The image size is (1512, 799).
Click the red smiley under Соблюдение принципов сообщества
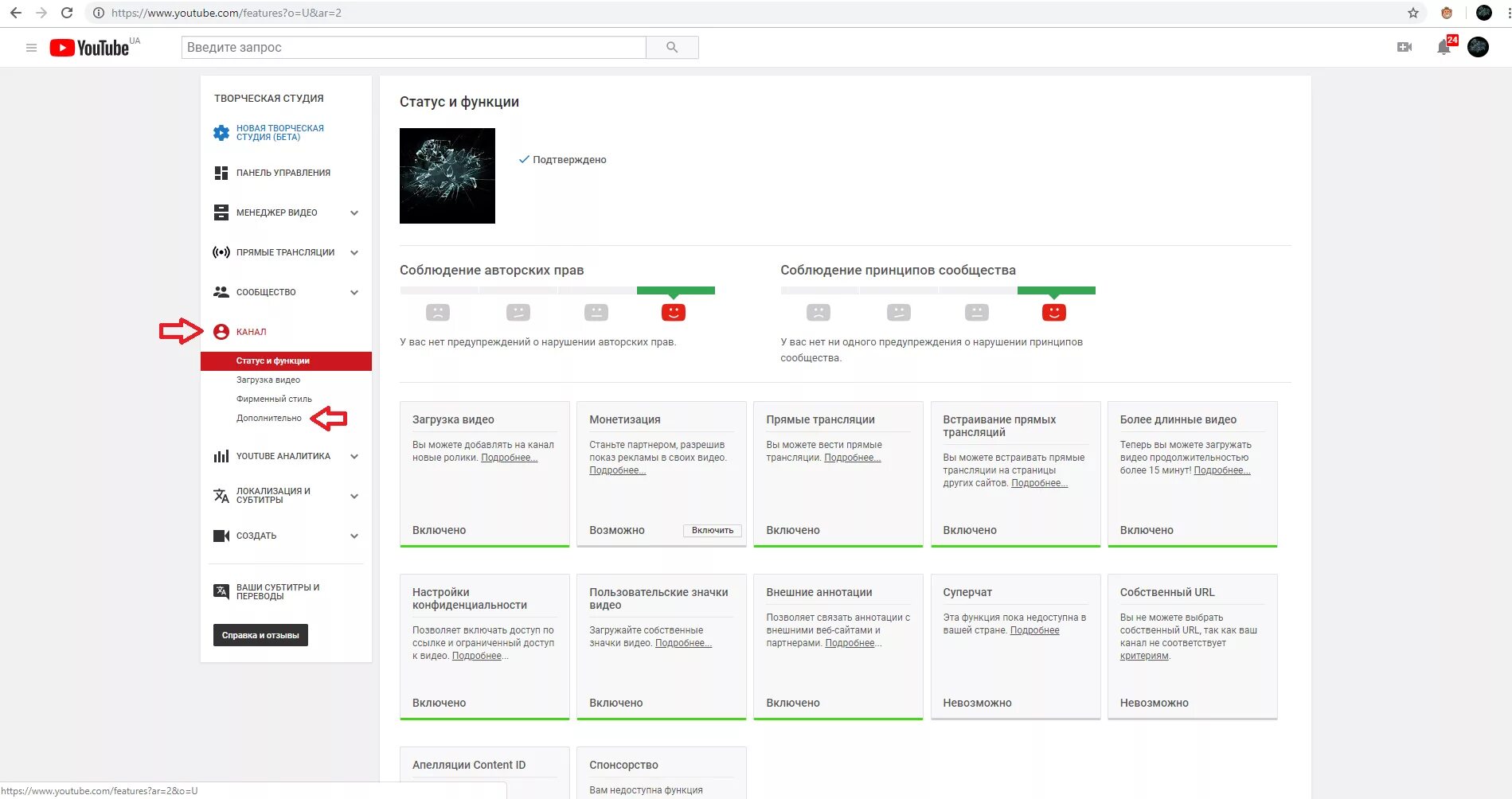coord(1054,313)
